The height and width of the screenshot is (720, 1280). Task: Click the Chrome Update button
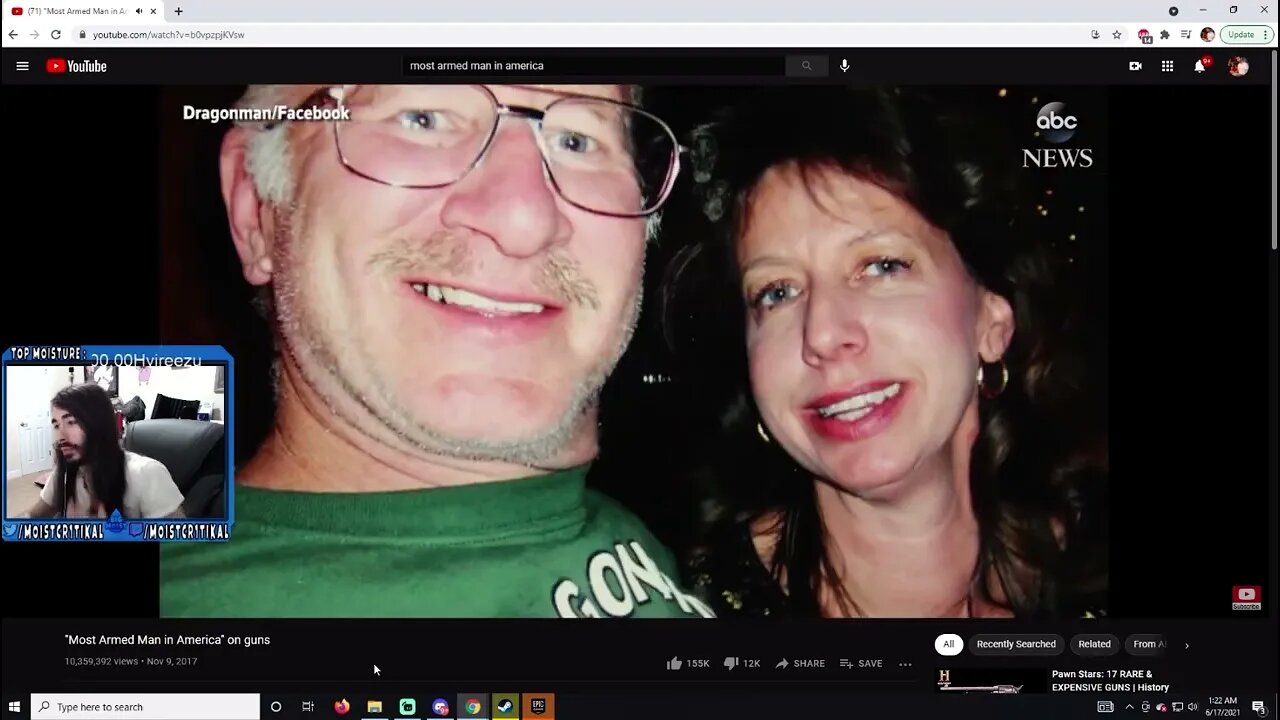[x=1246, y=34]
